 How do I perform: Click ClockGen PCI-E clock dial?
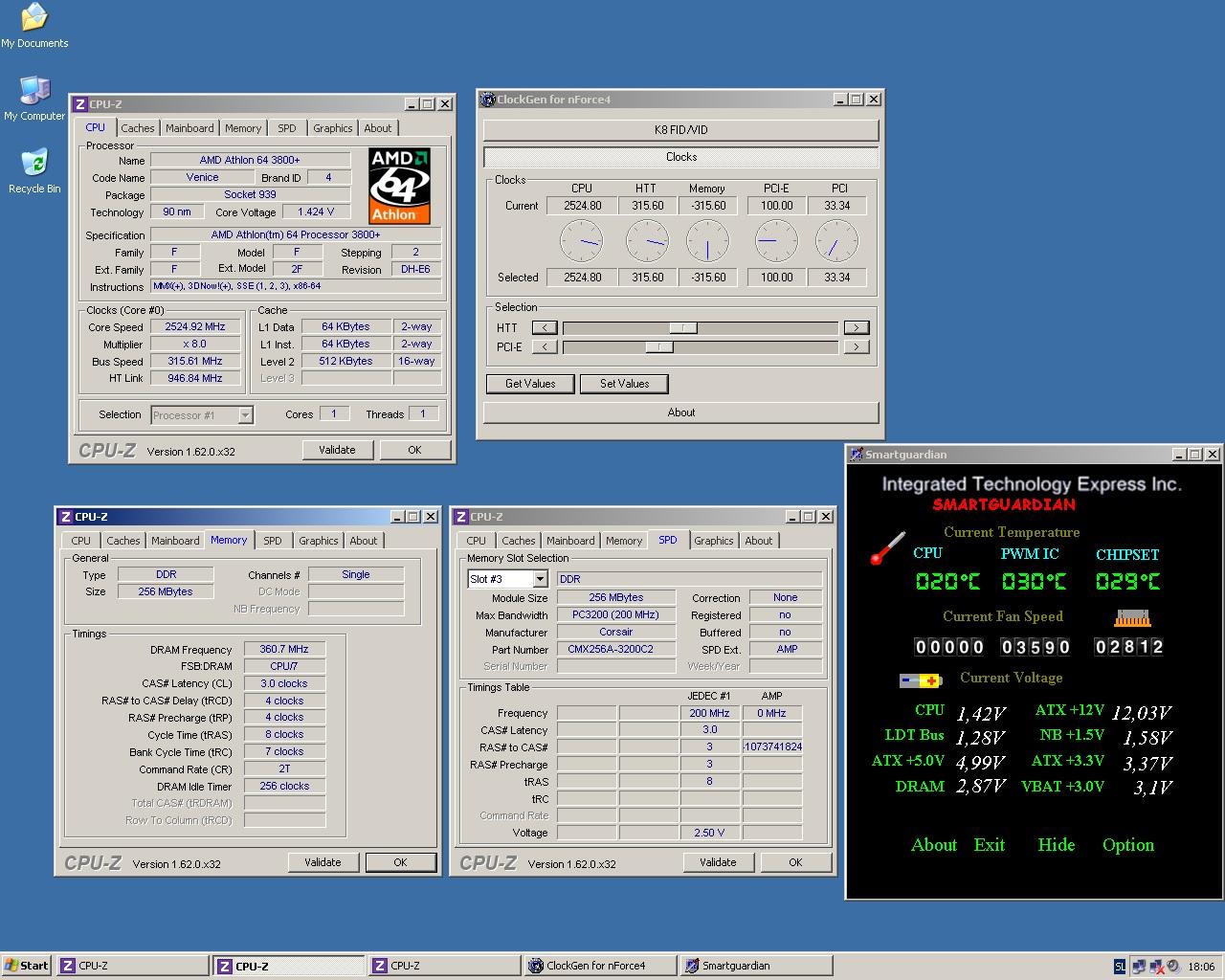776,241
